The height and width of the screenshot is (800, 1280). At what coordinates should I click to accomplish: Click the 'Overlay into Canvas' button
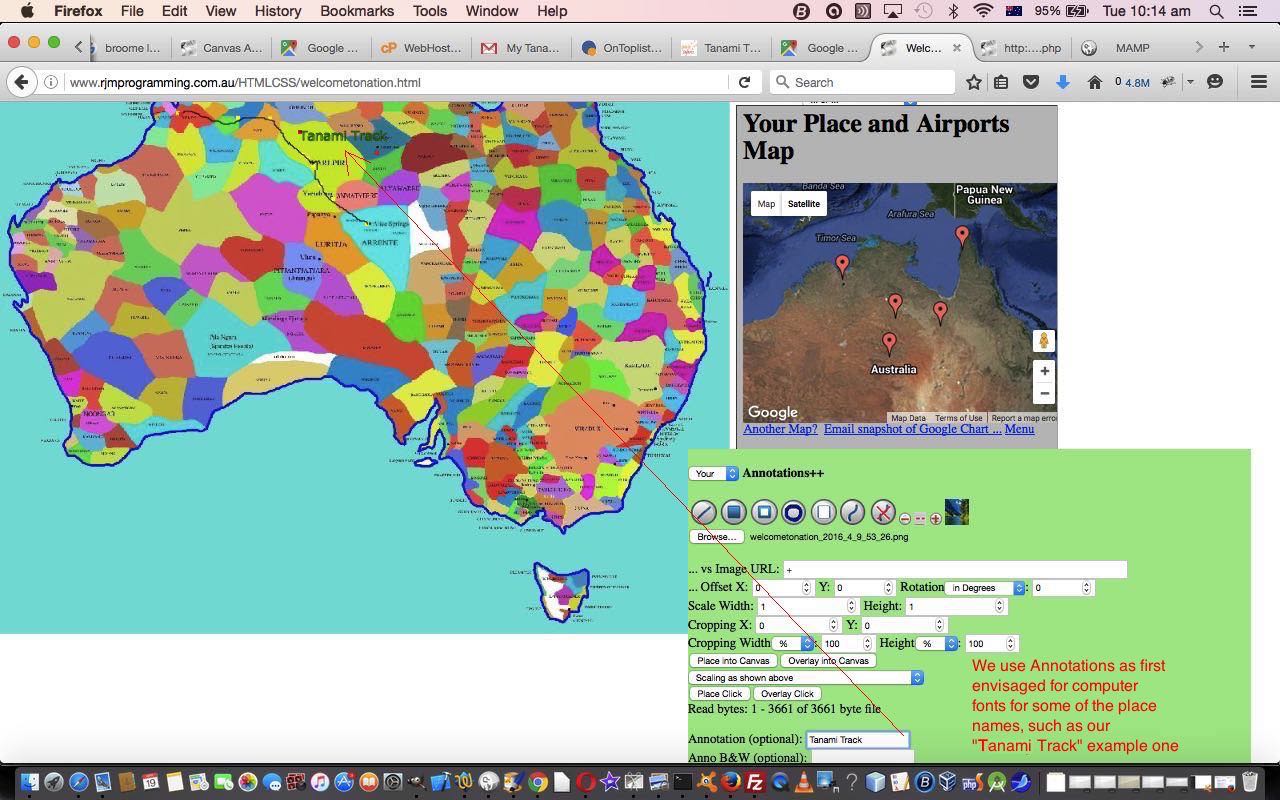coord(828,661)
